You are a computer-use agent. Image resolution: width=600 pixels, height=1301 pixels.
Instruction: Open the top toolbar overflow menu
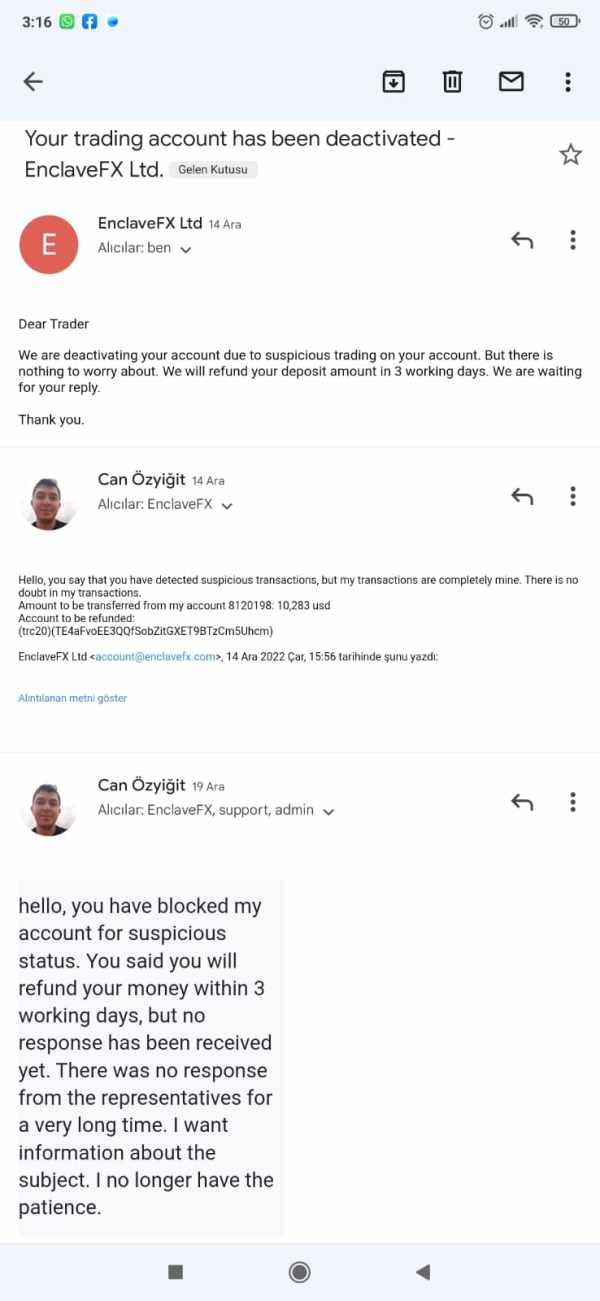(568, 82)
